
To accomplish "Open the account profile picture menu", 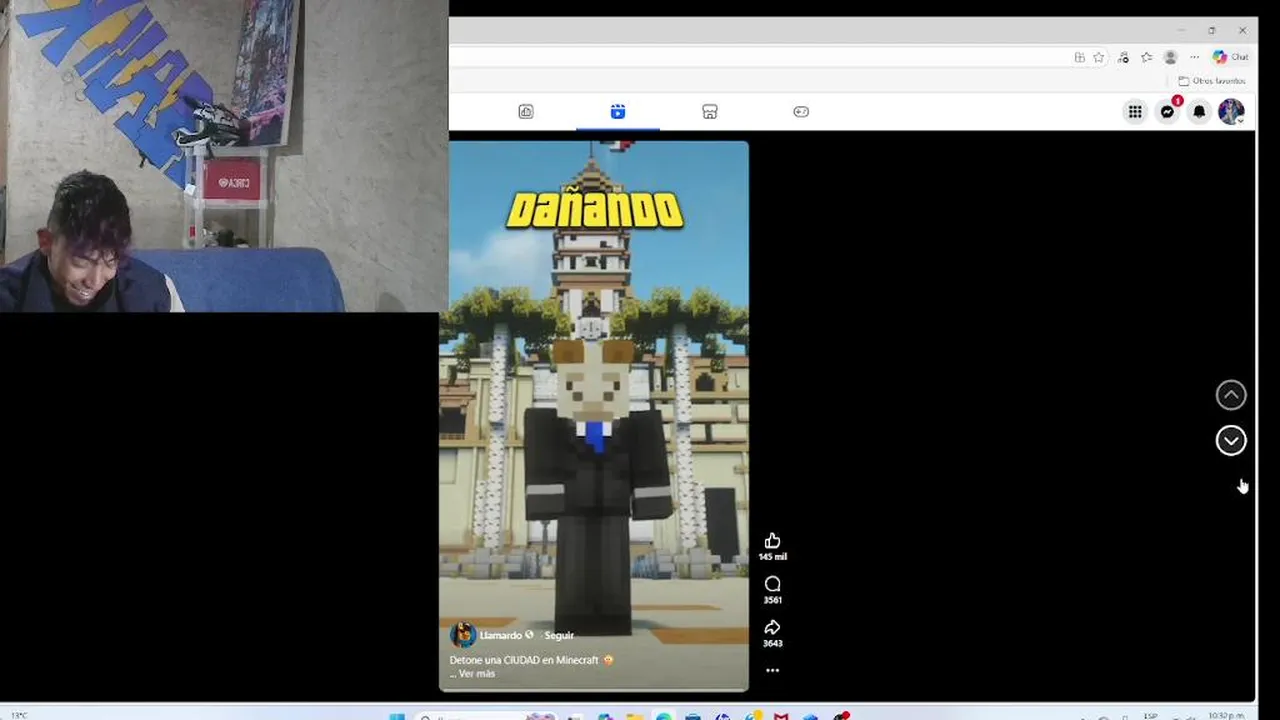I will click(1231, 112).
